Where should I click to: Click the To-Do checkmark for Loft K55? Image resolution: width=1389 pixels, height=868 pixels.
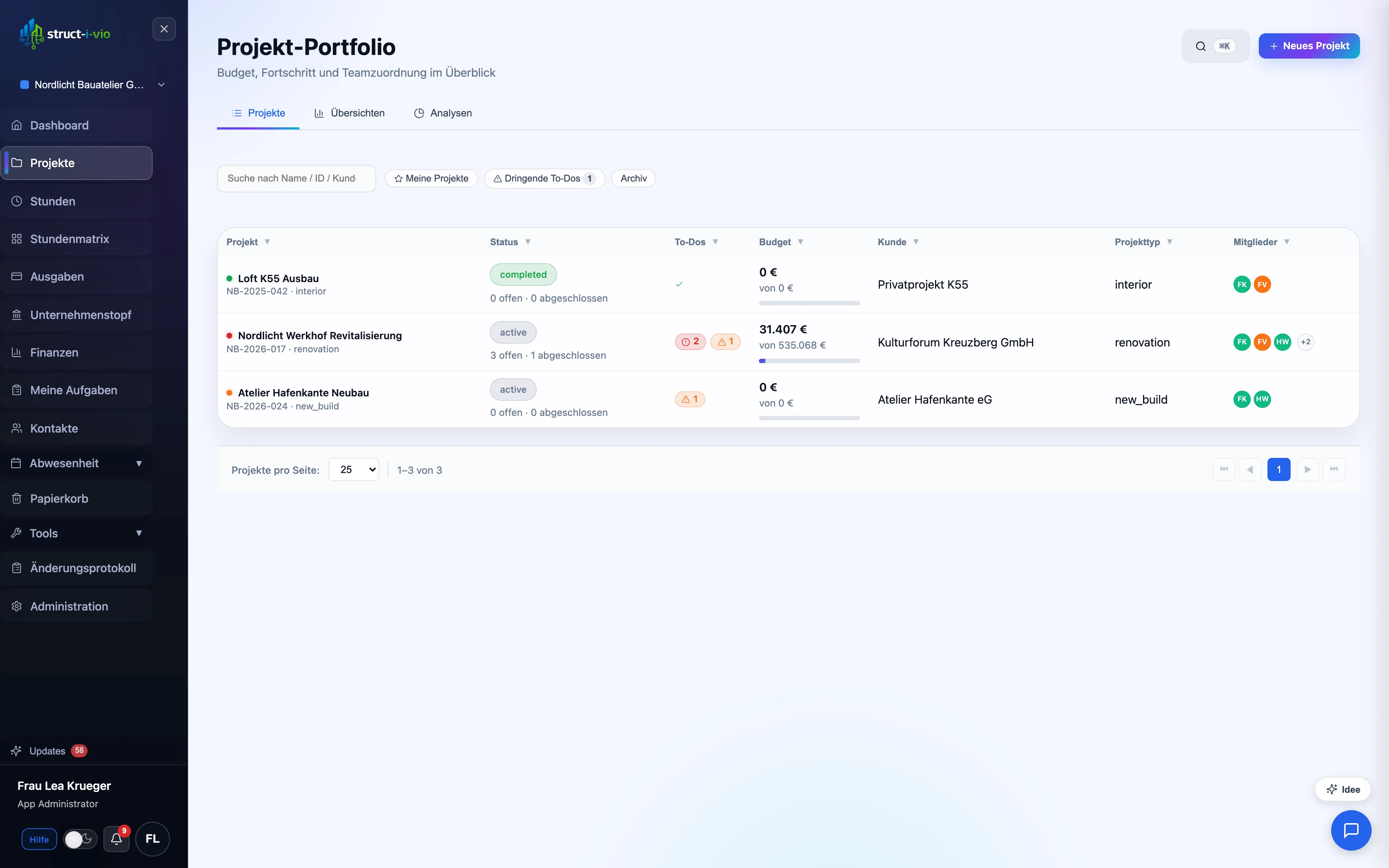(680, 284)
